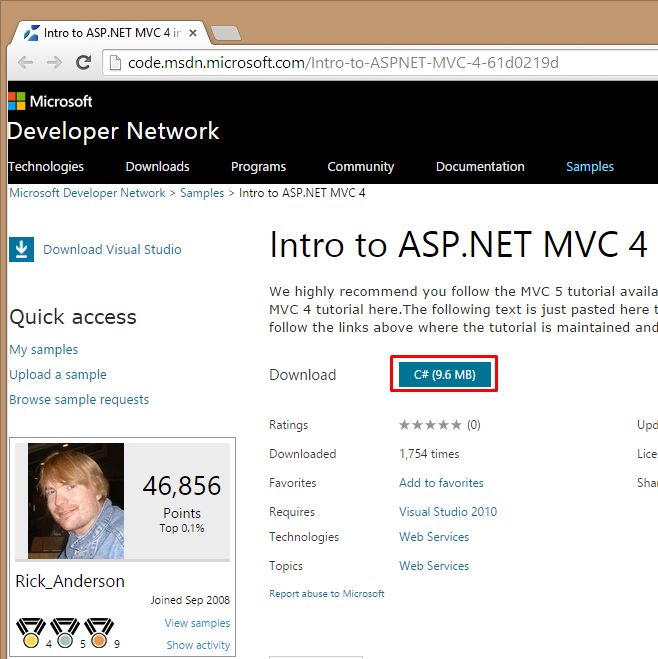Download the C# (9.6 MB) sample
This screenshot has height=659, width=658.
click(445, 374)
